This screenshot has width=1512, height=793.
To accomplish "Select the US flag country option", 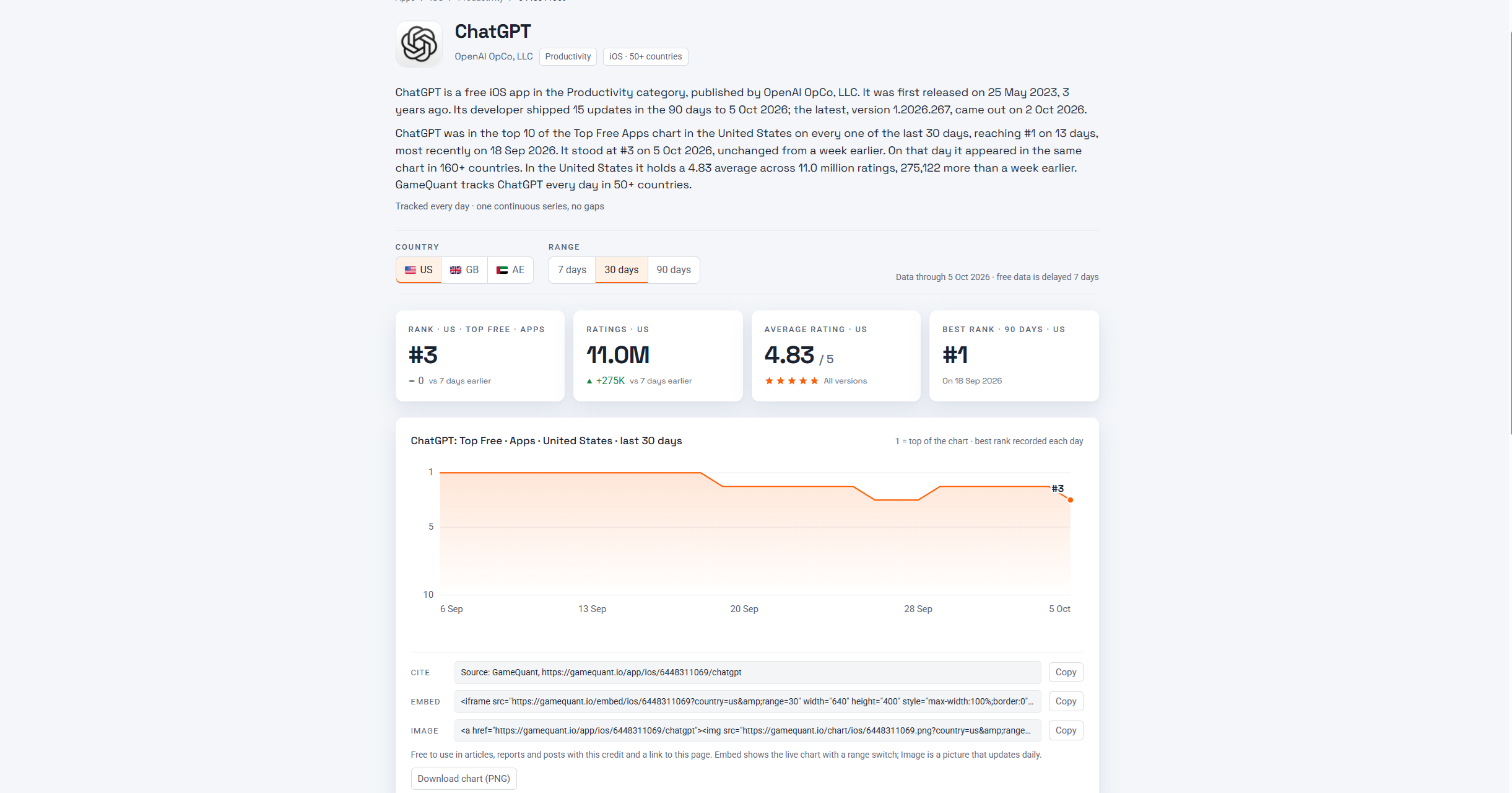I will [419, 270].
